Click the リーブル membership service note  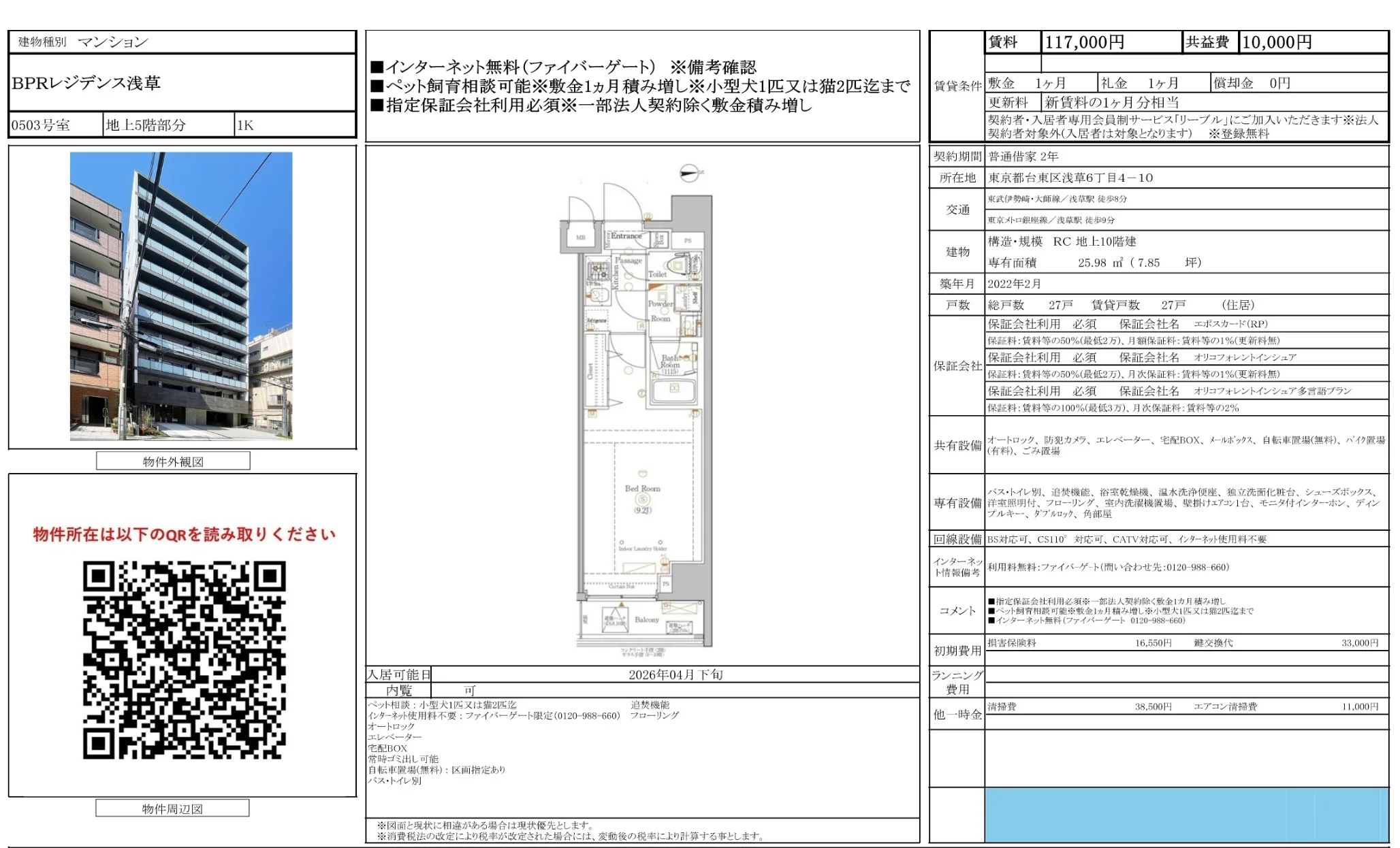click(x=1183, y=127)
